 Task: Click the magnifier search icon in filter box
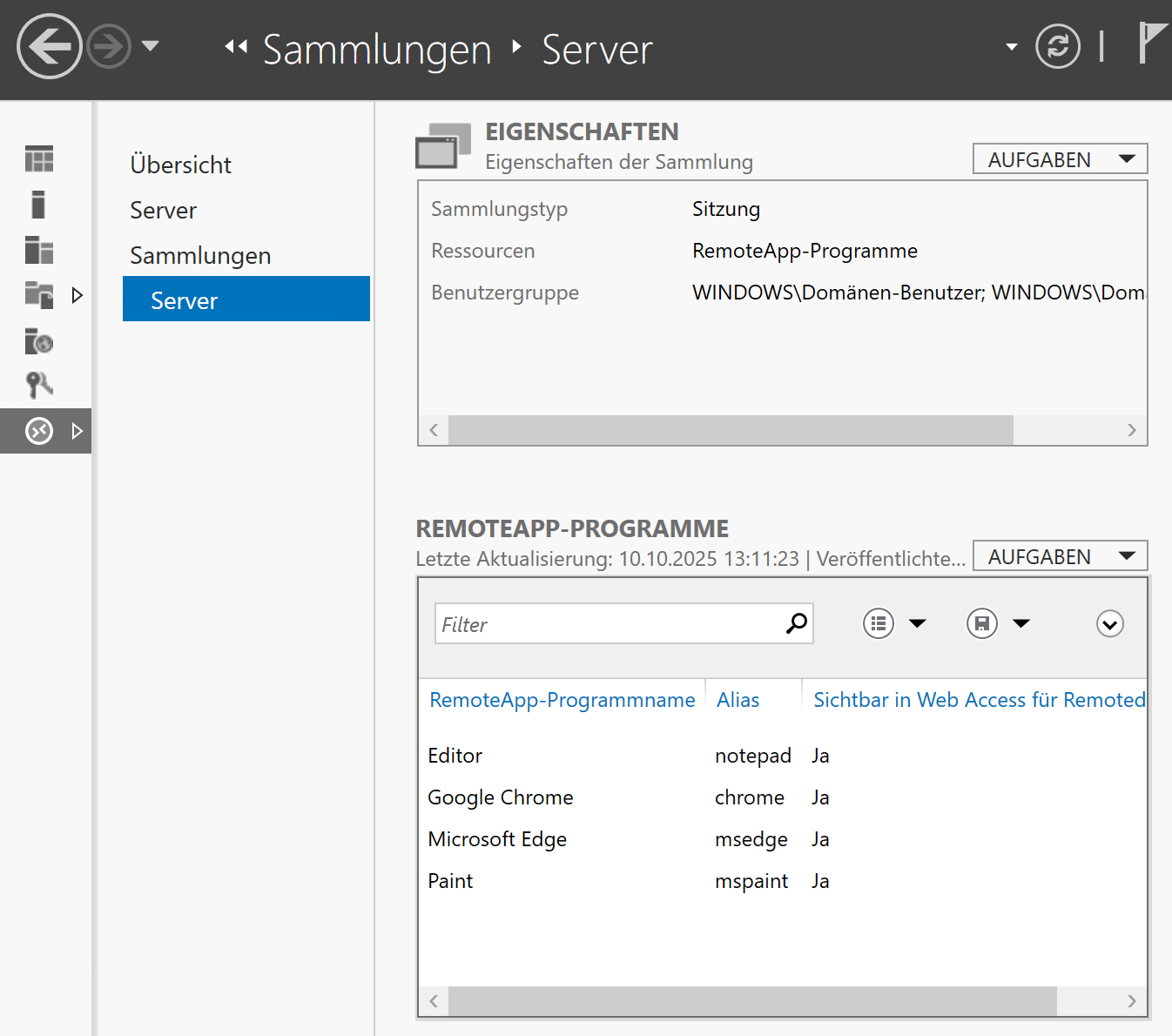(x=796, y=623)
